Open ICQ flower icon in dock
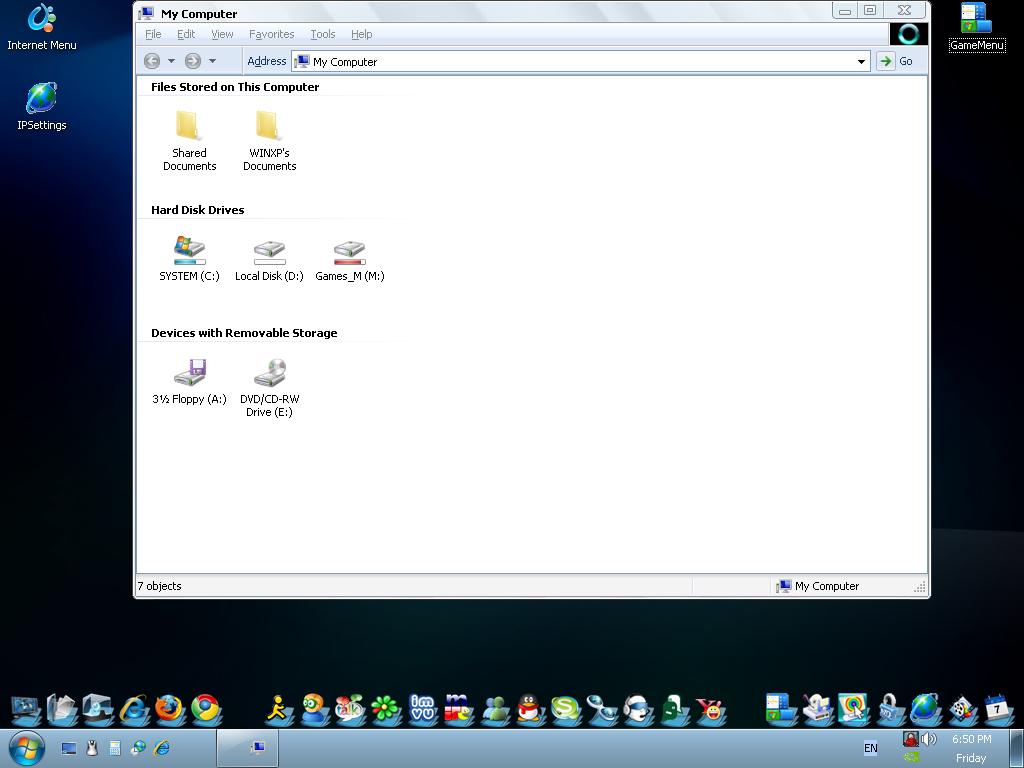 (x=385, y=709)
